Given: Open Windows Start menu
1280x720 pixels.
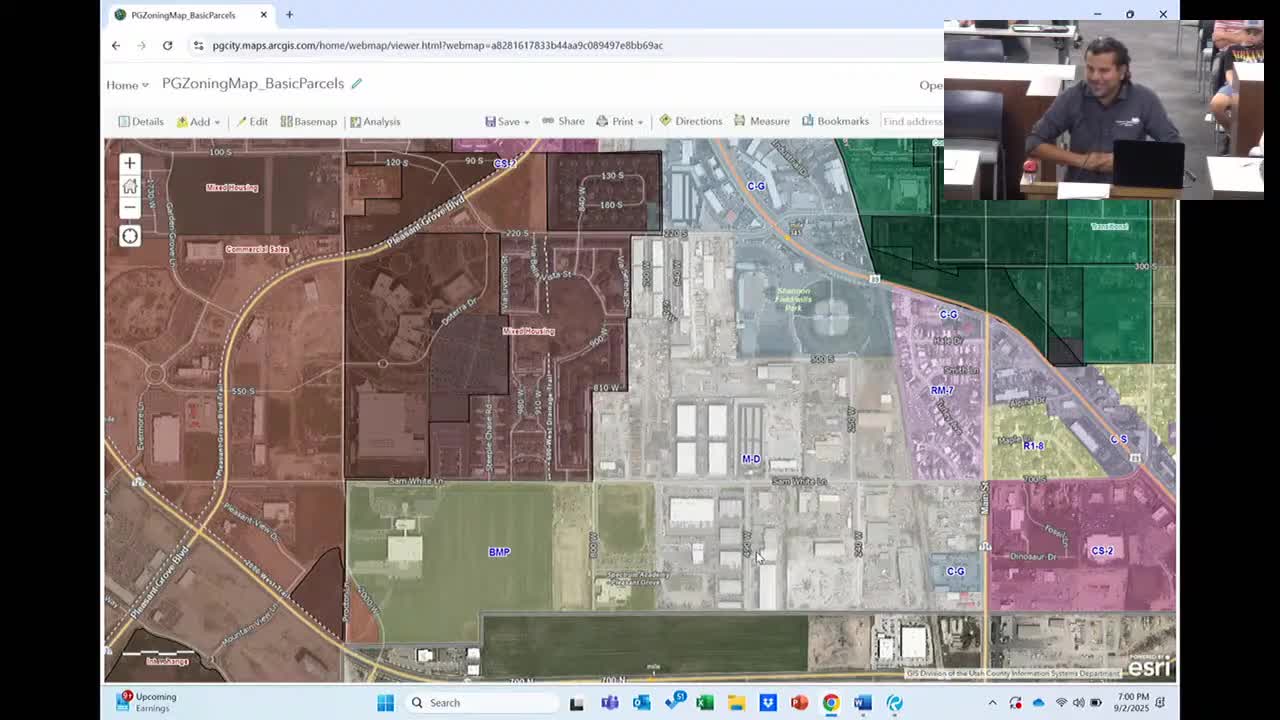Looking at the screenshot, I should (385, 703).
